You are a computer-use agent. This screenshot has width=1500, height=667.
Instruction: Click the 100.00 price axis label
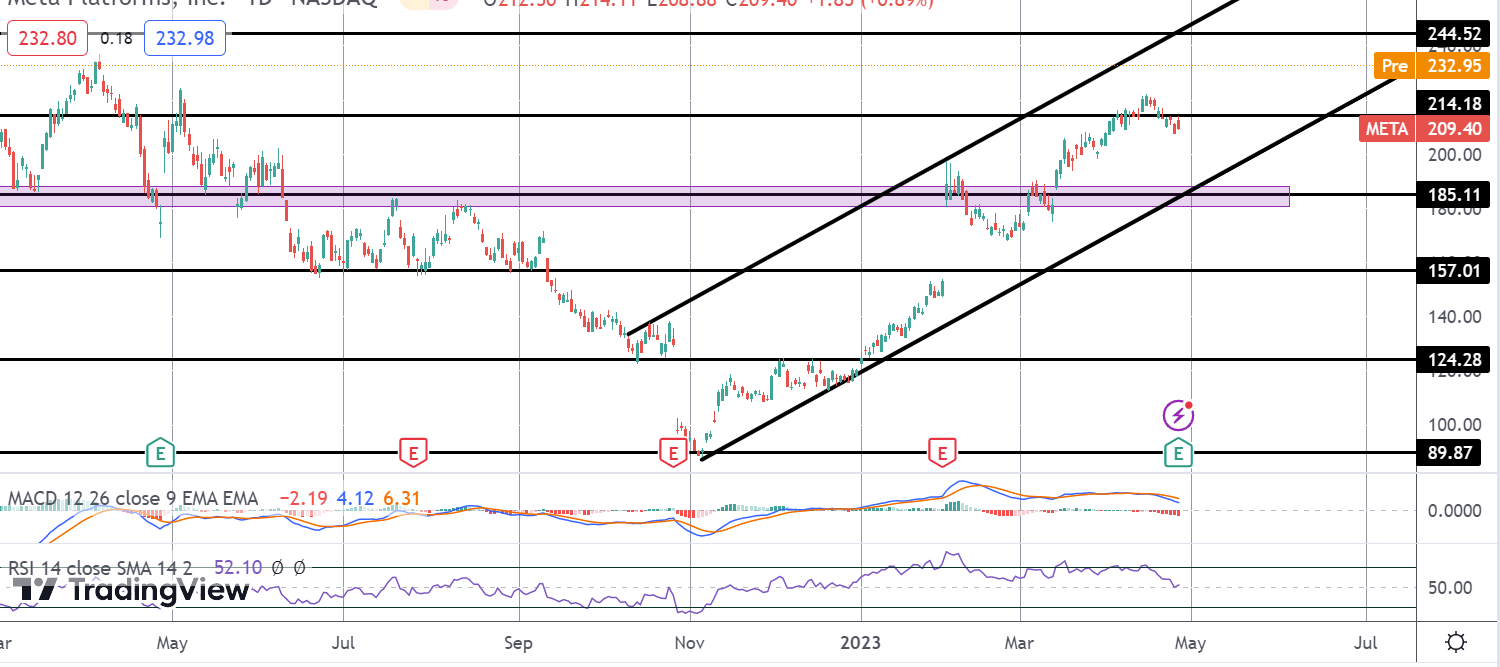(x=1454, y=425)
